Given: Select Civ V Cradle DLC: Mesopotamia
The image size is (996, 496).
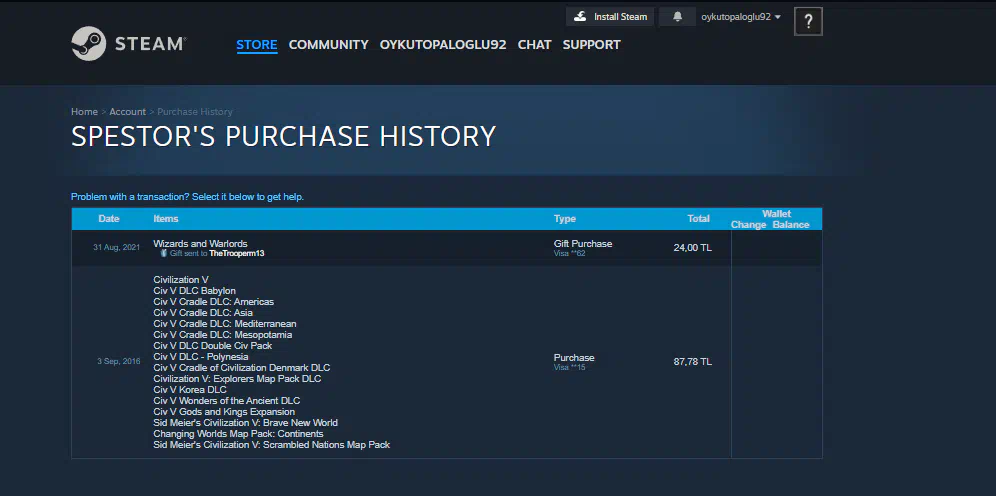Looking at the screenshot, I should (223, 335).
